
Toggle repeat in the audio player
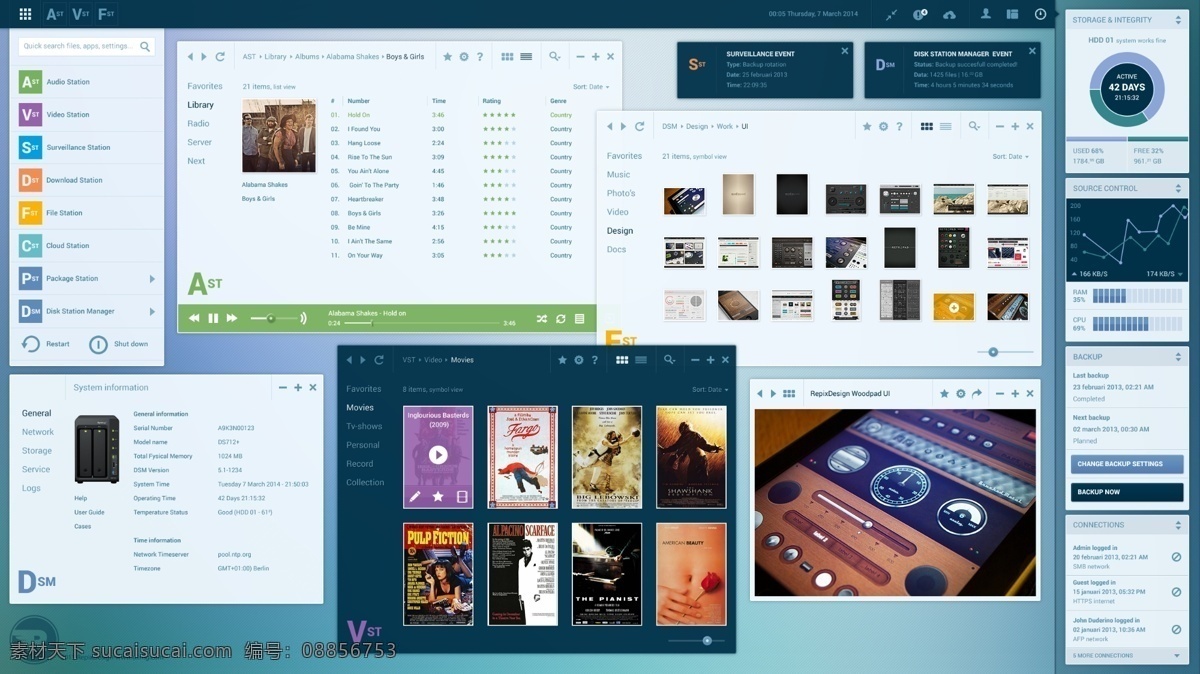560,318
